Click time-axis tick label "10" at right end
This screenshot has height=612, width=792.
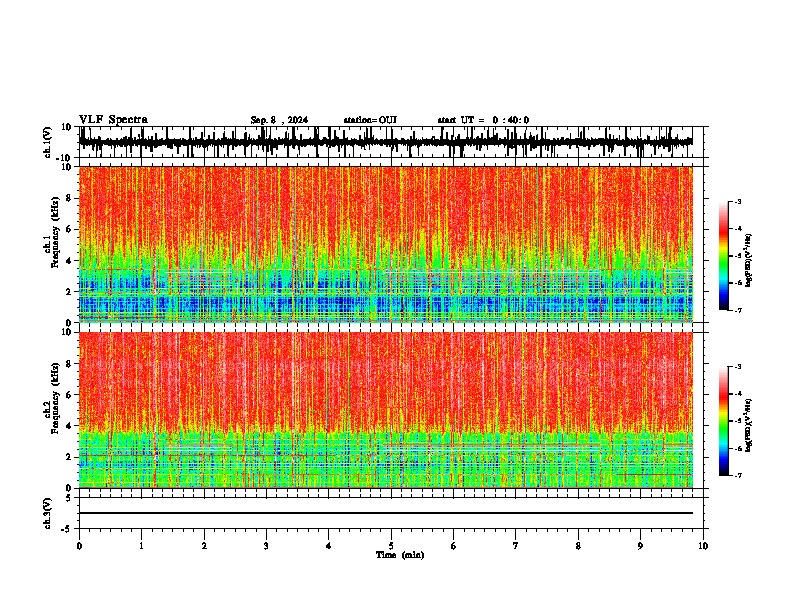[703, 546]
